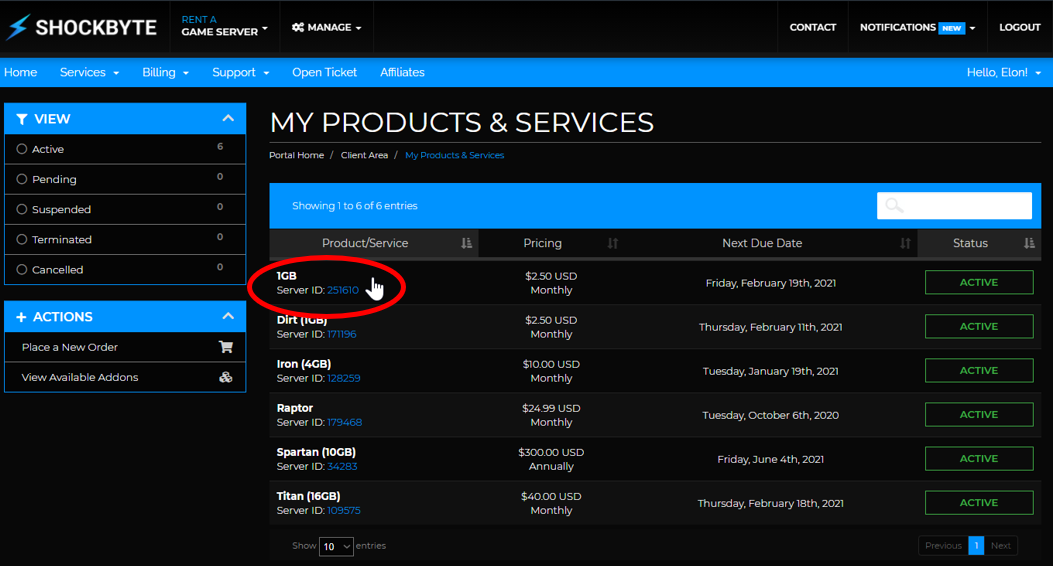Sort by Product/Service column sort icon
This screenshot has height=566, width=1053.
466,243
